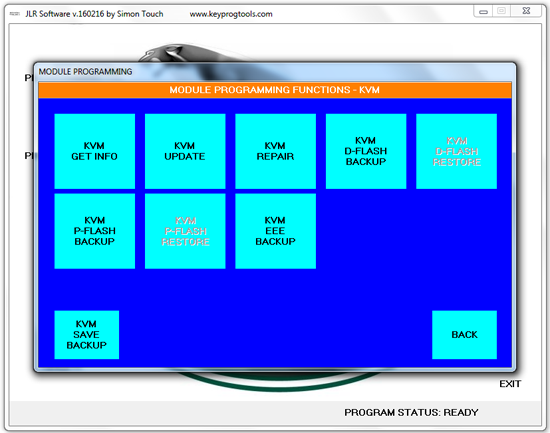The height and width of the screenshot is (433, 550).
Task: Click EXIT in the main window
Action: [x=510, y=384]
